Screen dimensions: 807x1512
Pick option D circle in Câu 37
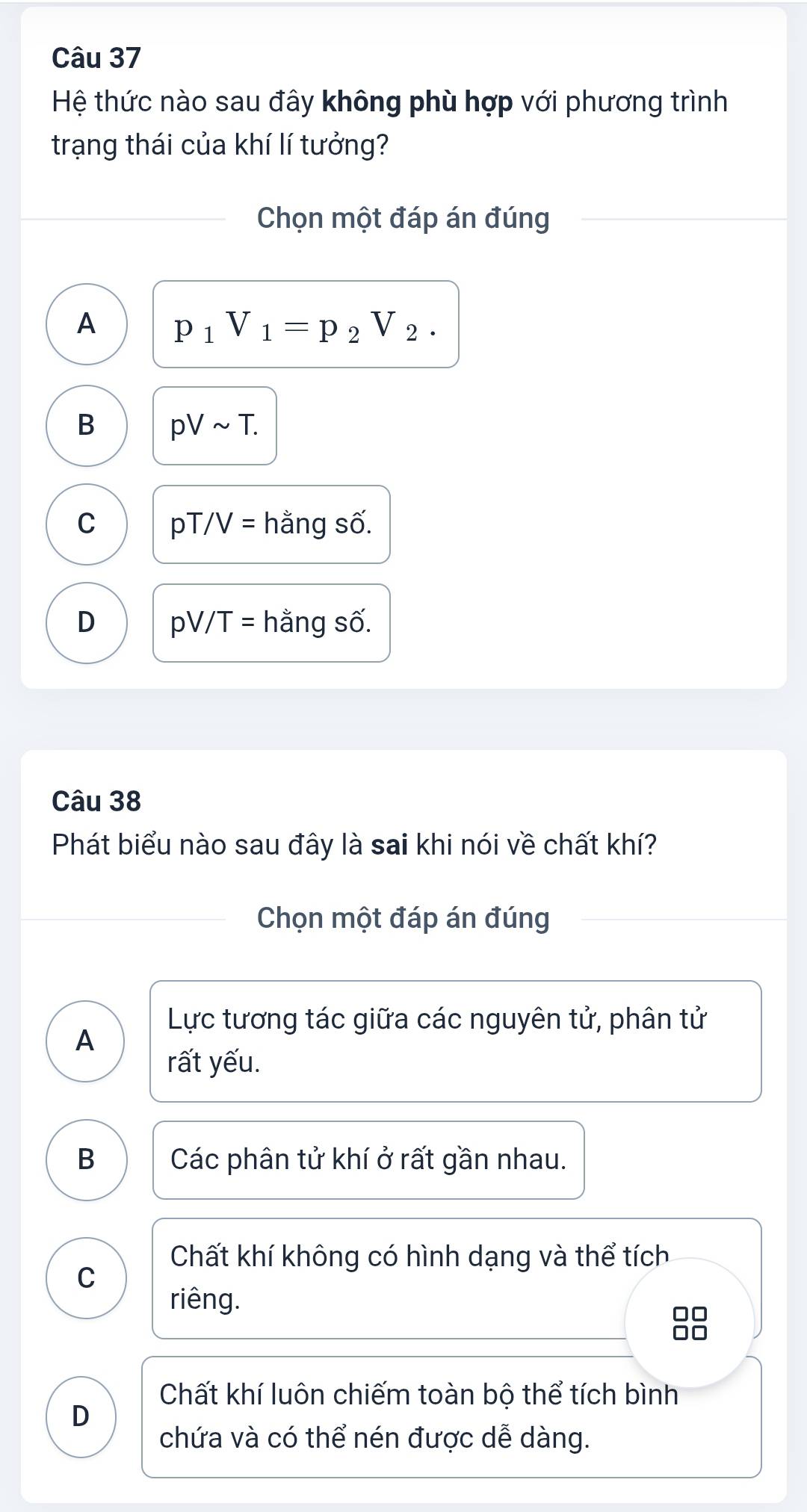click(x=87, y=623)
